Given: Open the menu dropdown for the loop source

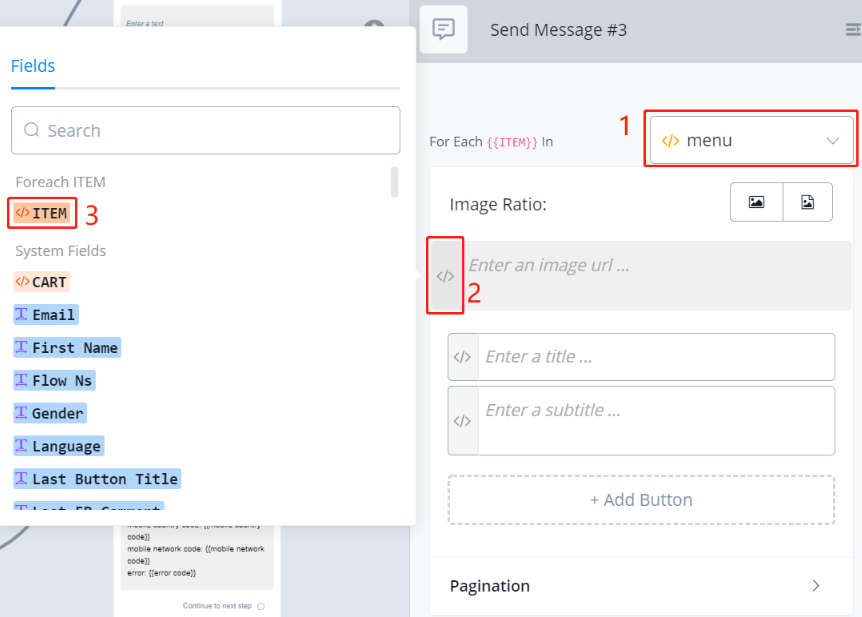Looking at the screenshot, I should click(751, 141).
